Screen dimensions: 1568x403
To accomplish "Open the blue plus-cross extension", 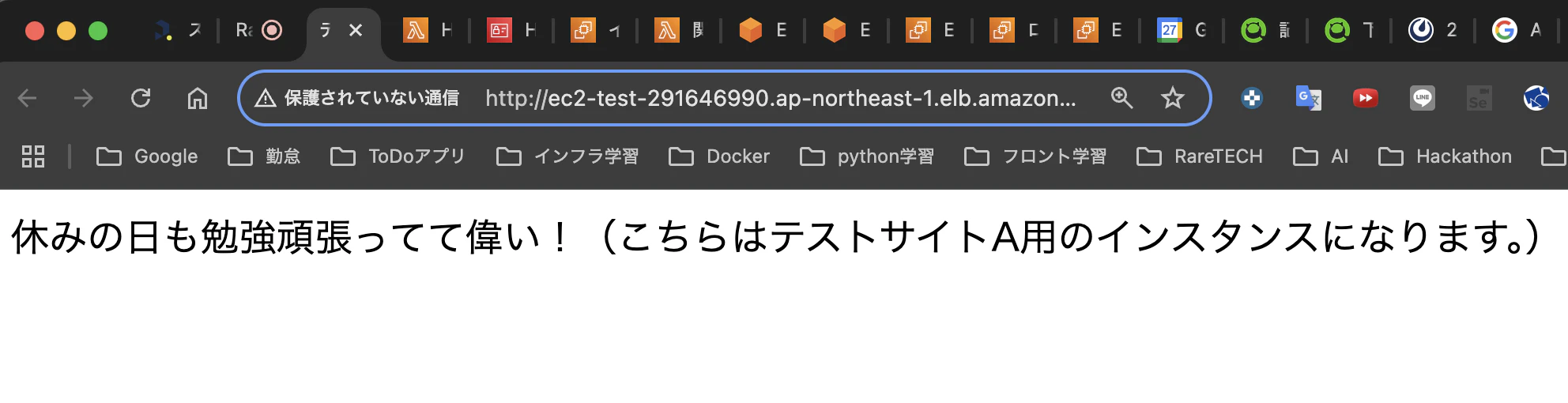I will click(x=1252, y=98).
